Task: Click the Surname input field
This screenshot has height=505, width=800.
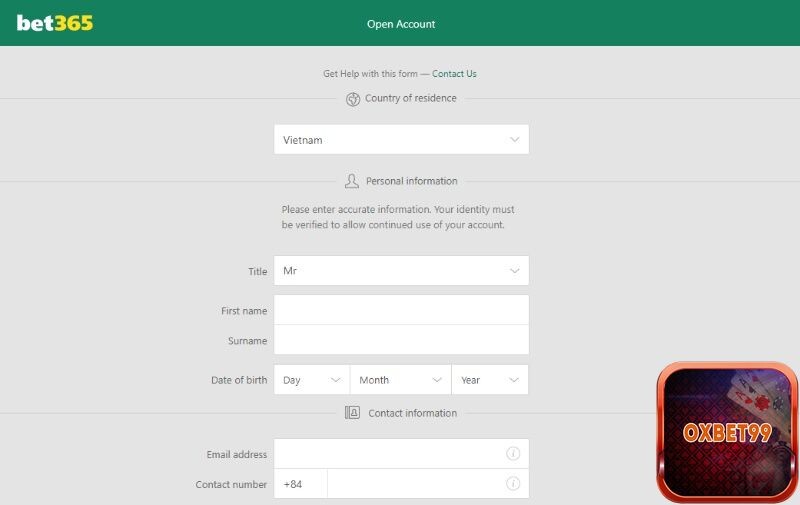Action: [x=400, y=340]
